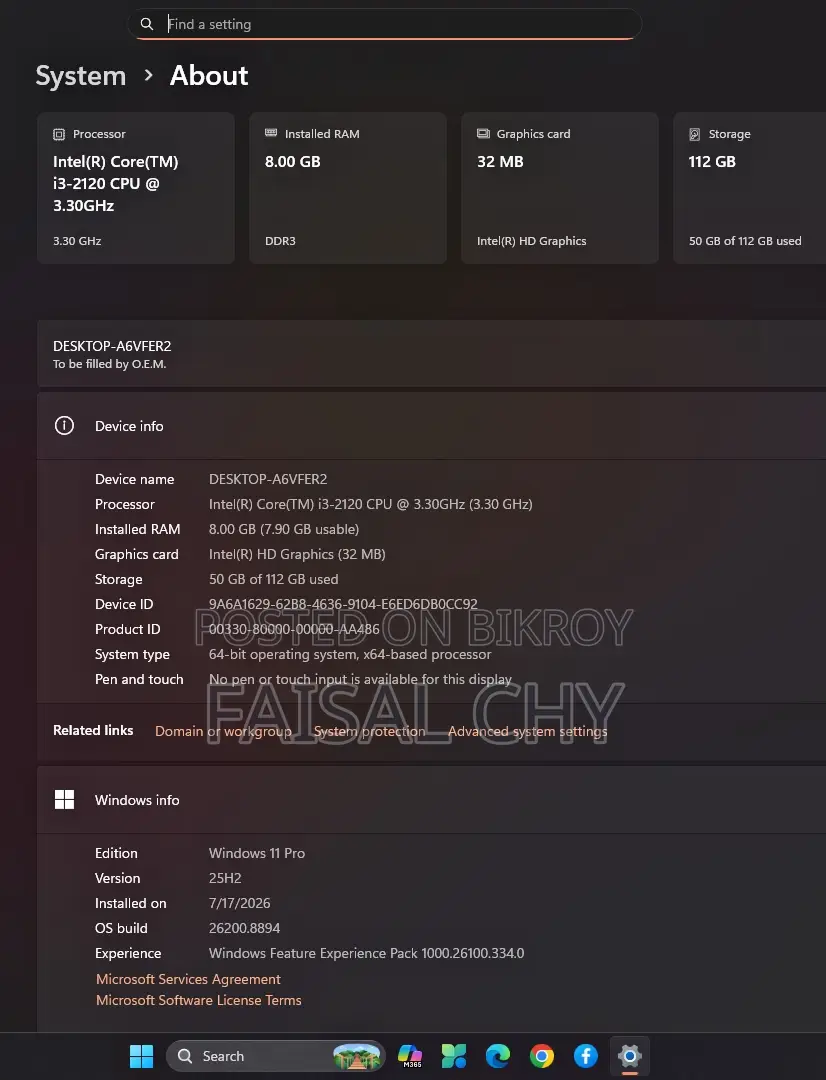Click the search magnifier icon in settings
Screen dimensions: 826x1080
147,24
